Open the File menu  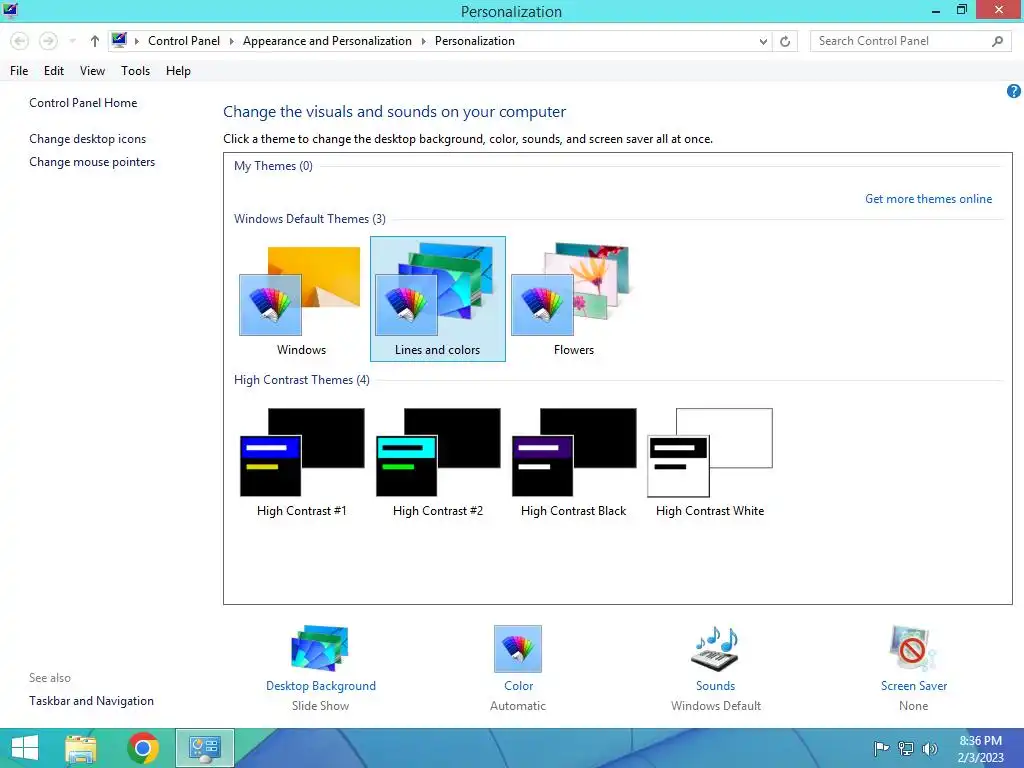pyautogui.click(x=19, y=71)
